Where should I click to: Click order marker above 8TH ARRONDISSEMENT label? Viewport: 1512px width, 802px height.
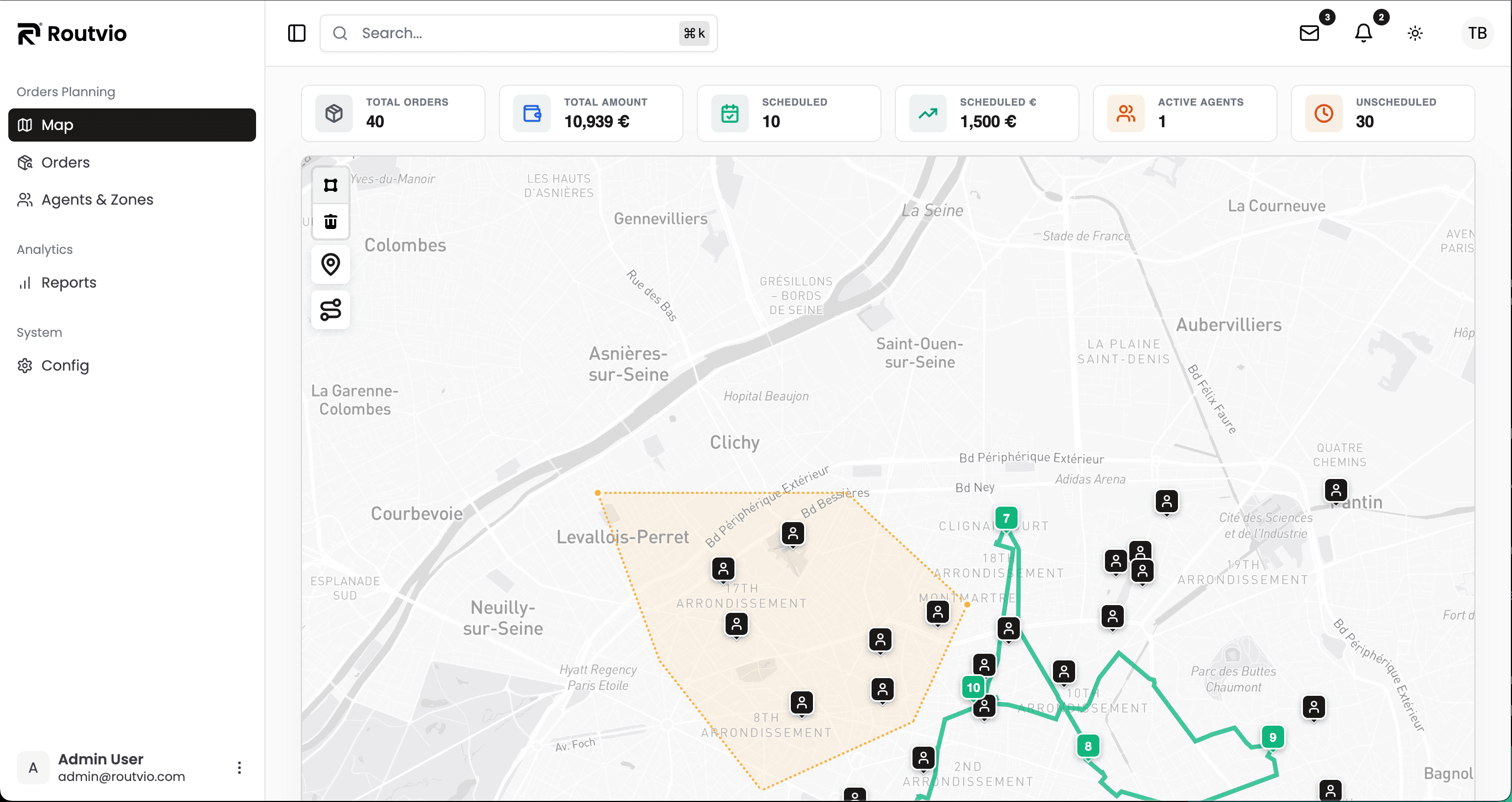pyautogui.click(x=802, y=702)
